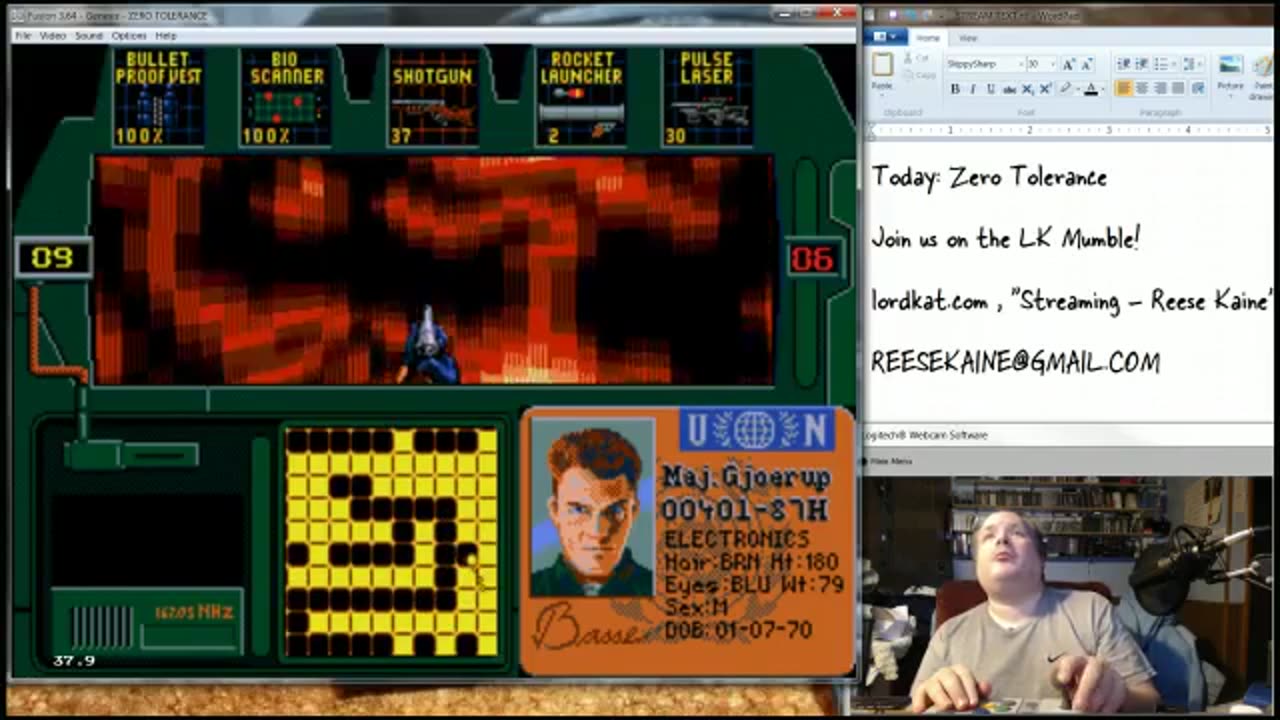Click the bullet list icon
This screenshot has height=720, width=1280.
(x=1160, y=64)
